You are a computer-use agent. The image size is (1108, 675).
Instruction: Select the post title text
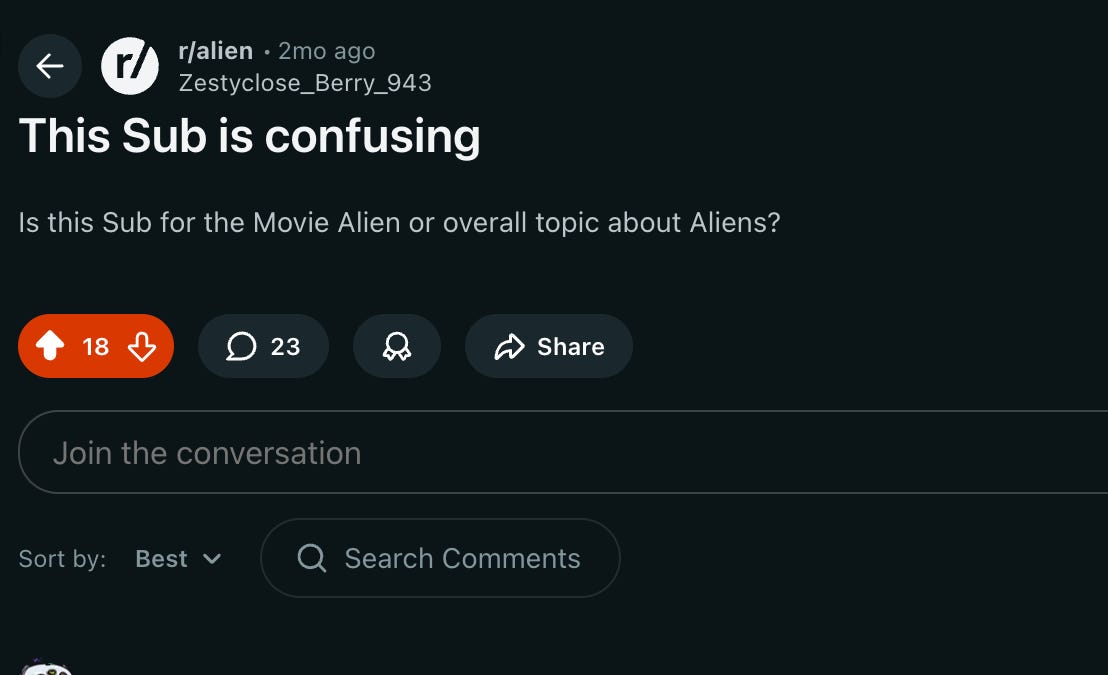point(248,136)
